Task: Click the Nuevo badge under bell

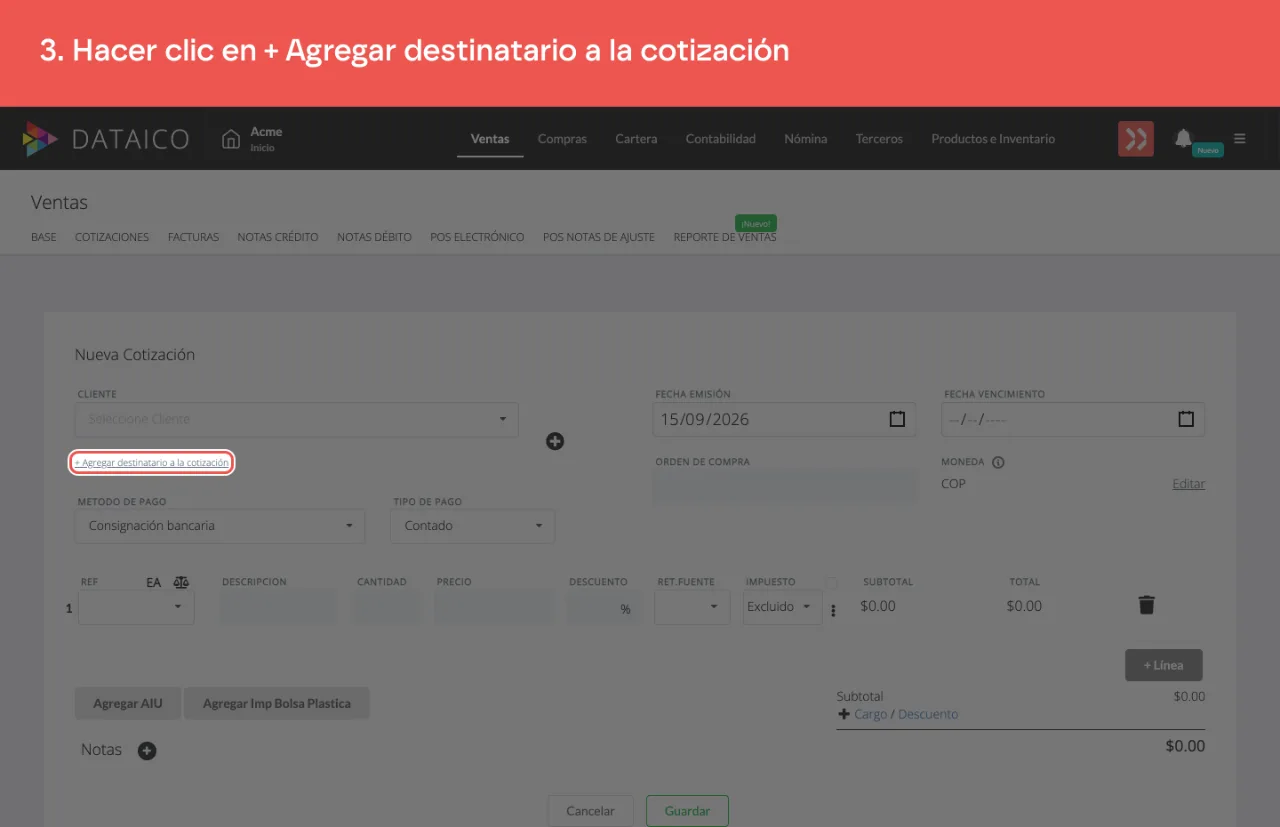Action: tap(1208, 150)
